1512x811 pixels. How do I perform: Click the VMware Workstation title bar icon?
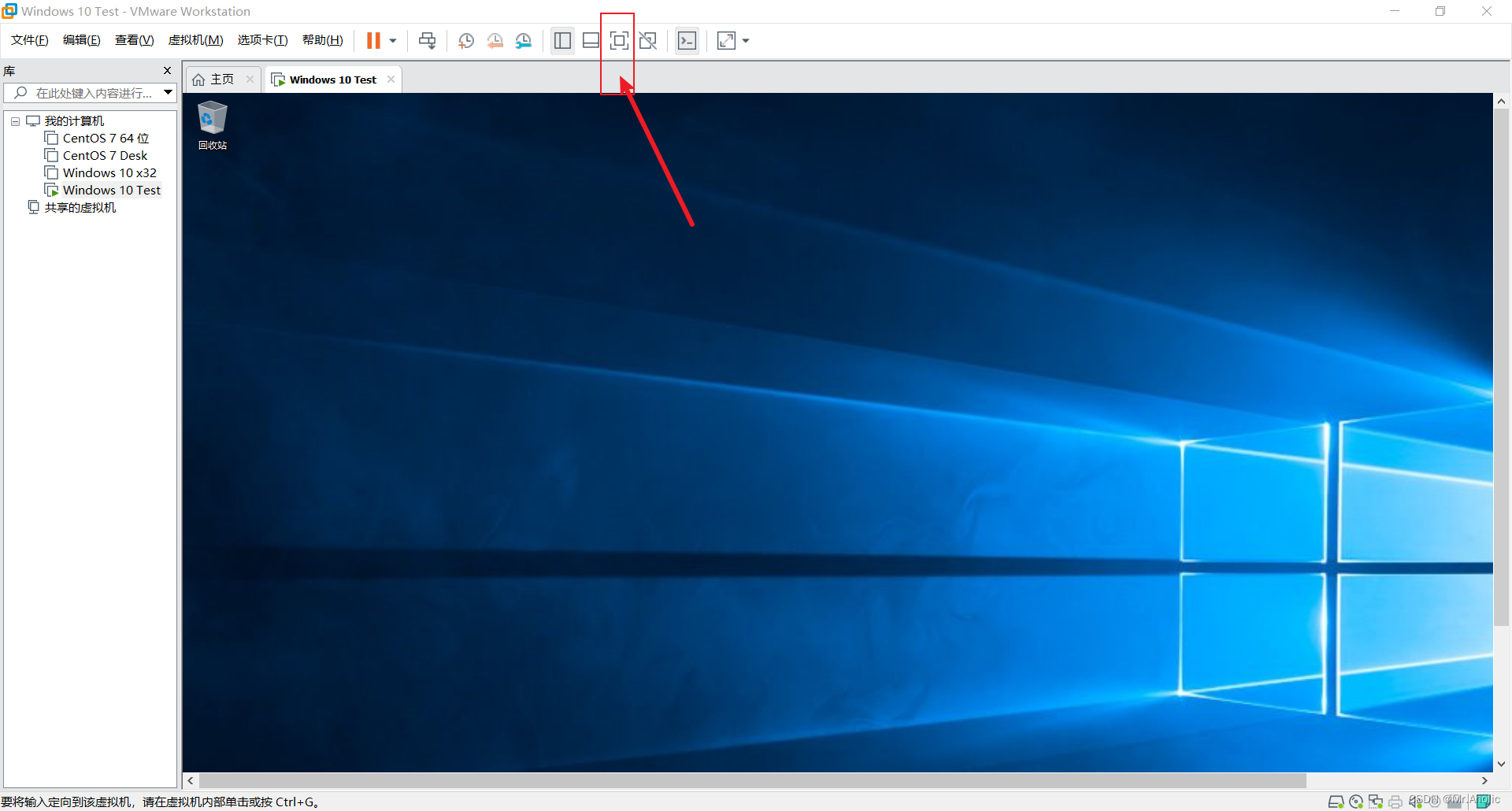(x=9, y=11)
